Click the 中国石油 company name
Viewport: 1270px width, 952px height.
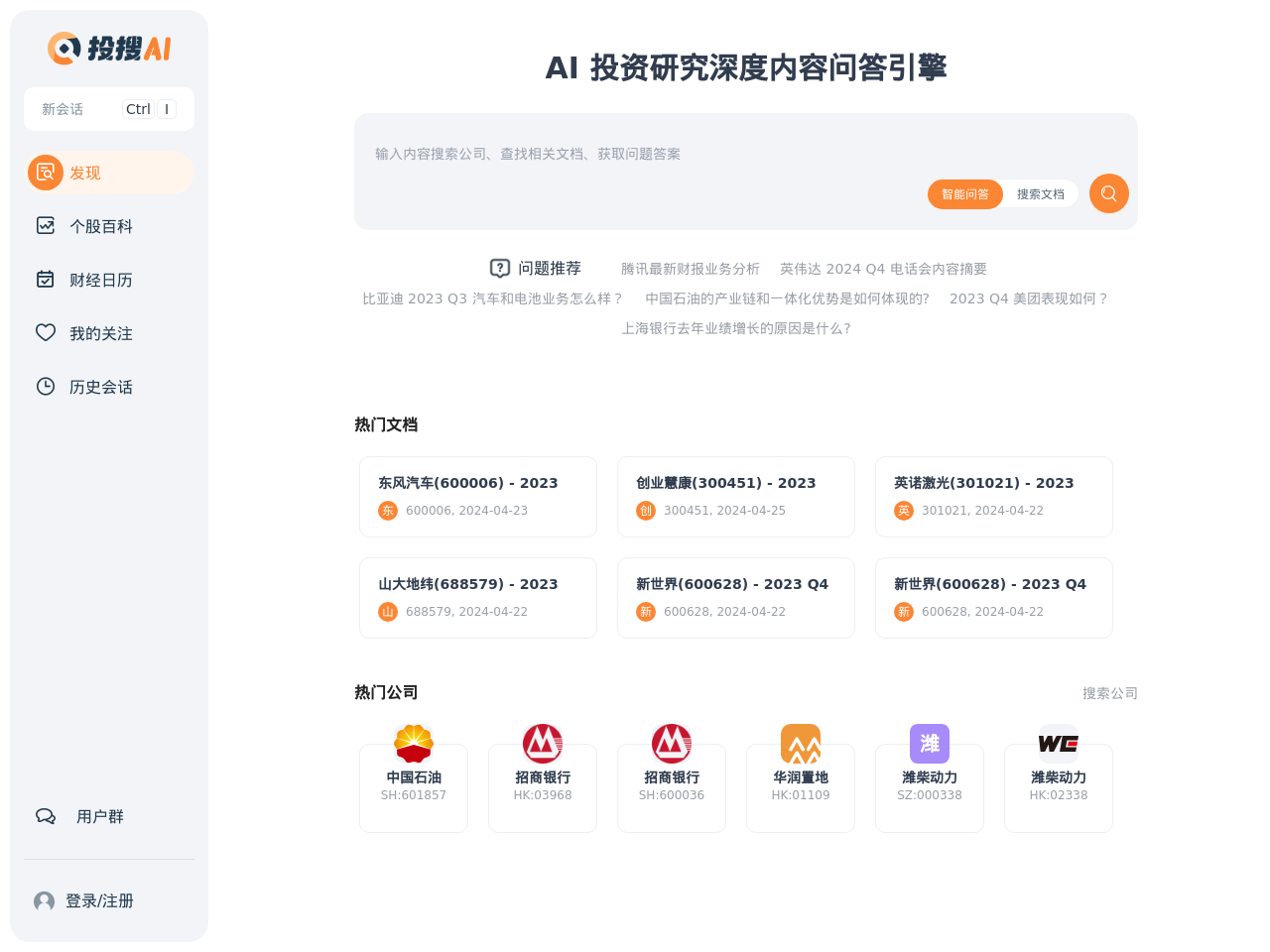coord(414,777)
